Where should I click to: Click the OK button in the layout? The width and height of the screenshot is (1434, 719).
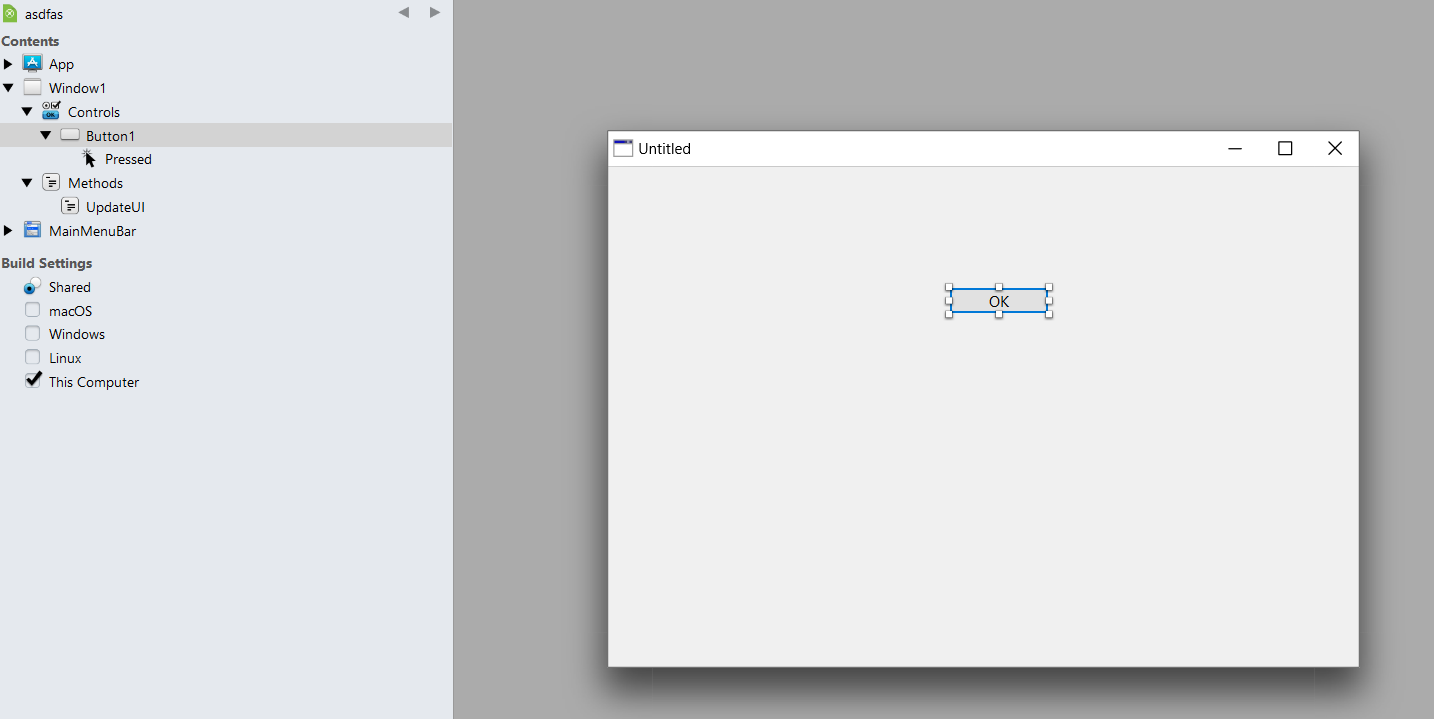pos(998,301)
